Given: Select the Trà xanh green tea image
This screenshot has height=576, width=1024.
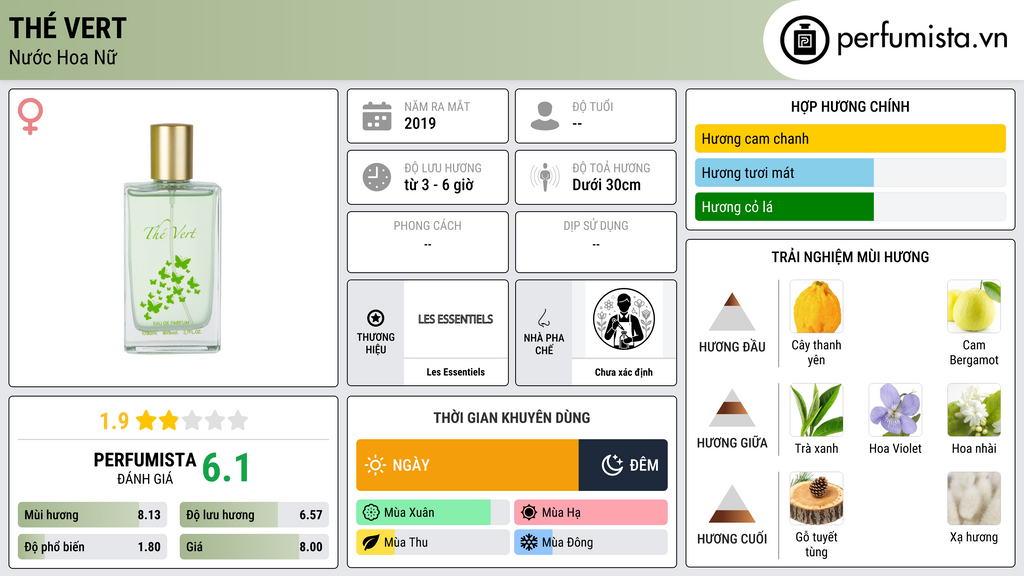Looking at the screenshot, I should 816,410.
